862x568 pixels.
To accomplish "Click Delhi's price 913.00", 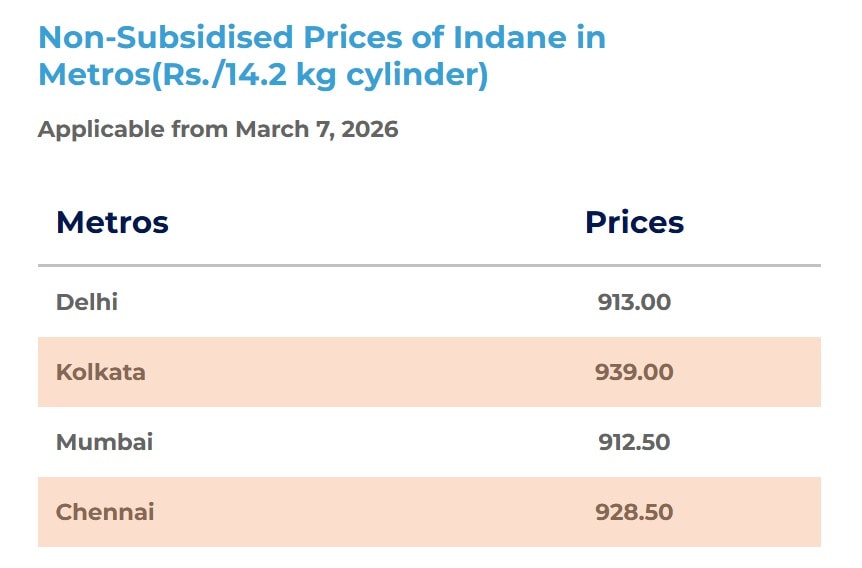I will point(634,302).
